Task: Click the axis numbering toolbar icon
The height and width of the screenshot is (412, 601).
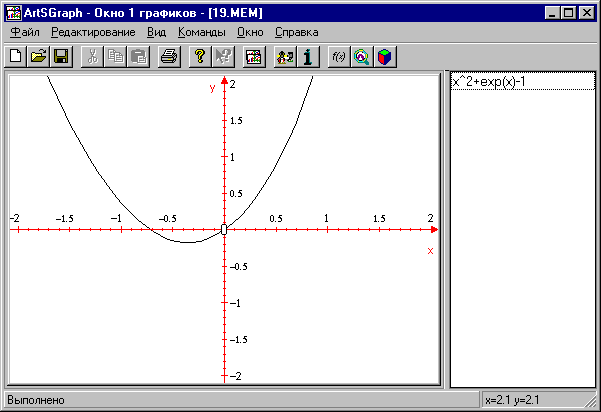Action: (x=285, y=57)
